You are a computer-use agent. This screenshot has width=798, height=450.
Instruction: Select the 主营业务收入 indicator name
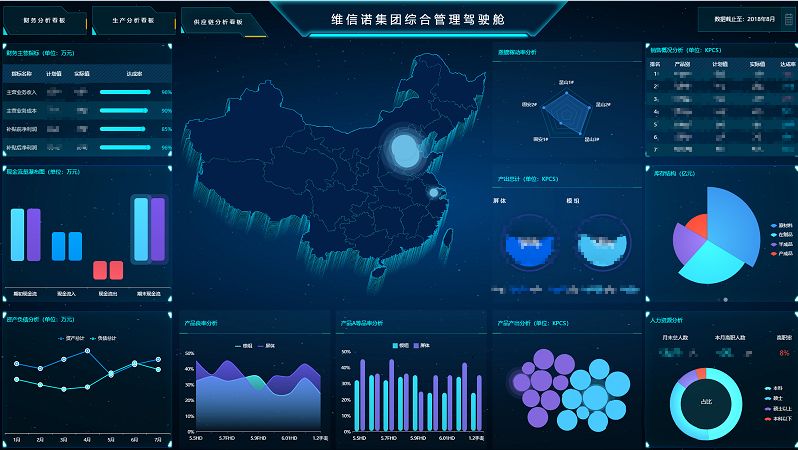pyautogui.click(x=21, y=92)
